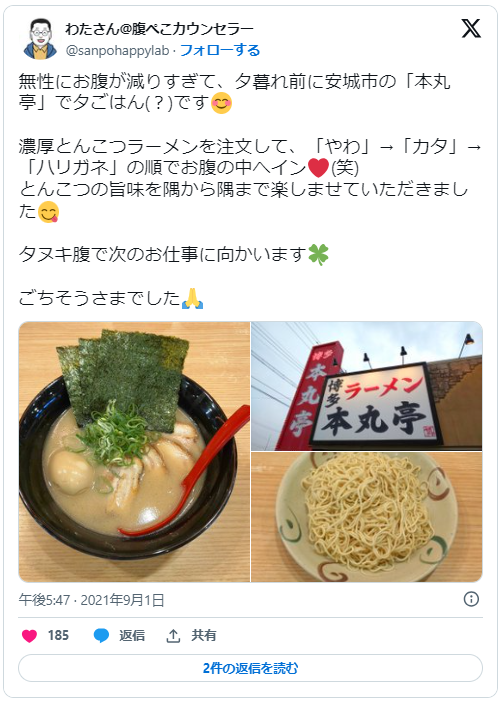Image resolution: width=501 pixels, height=702 pixels.
Task: Click the 共有 share label
Action: click(204, 635)
